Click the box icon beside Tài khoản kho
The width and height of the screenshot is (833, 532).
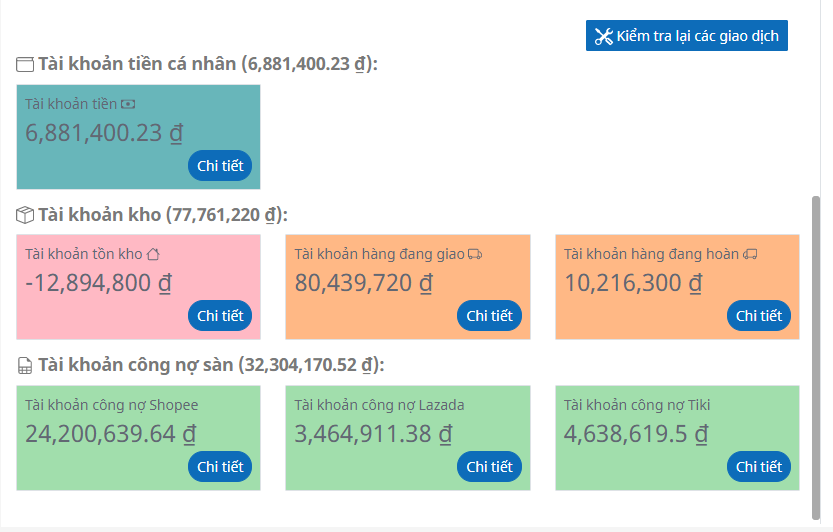(26, 215)
